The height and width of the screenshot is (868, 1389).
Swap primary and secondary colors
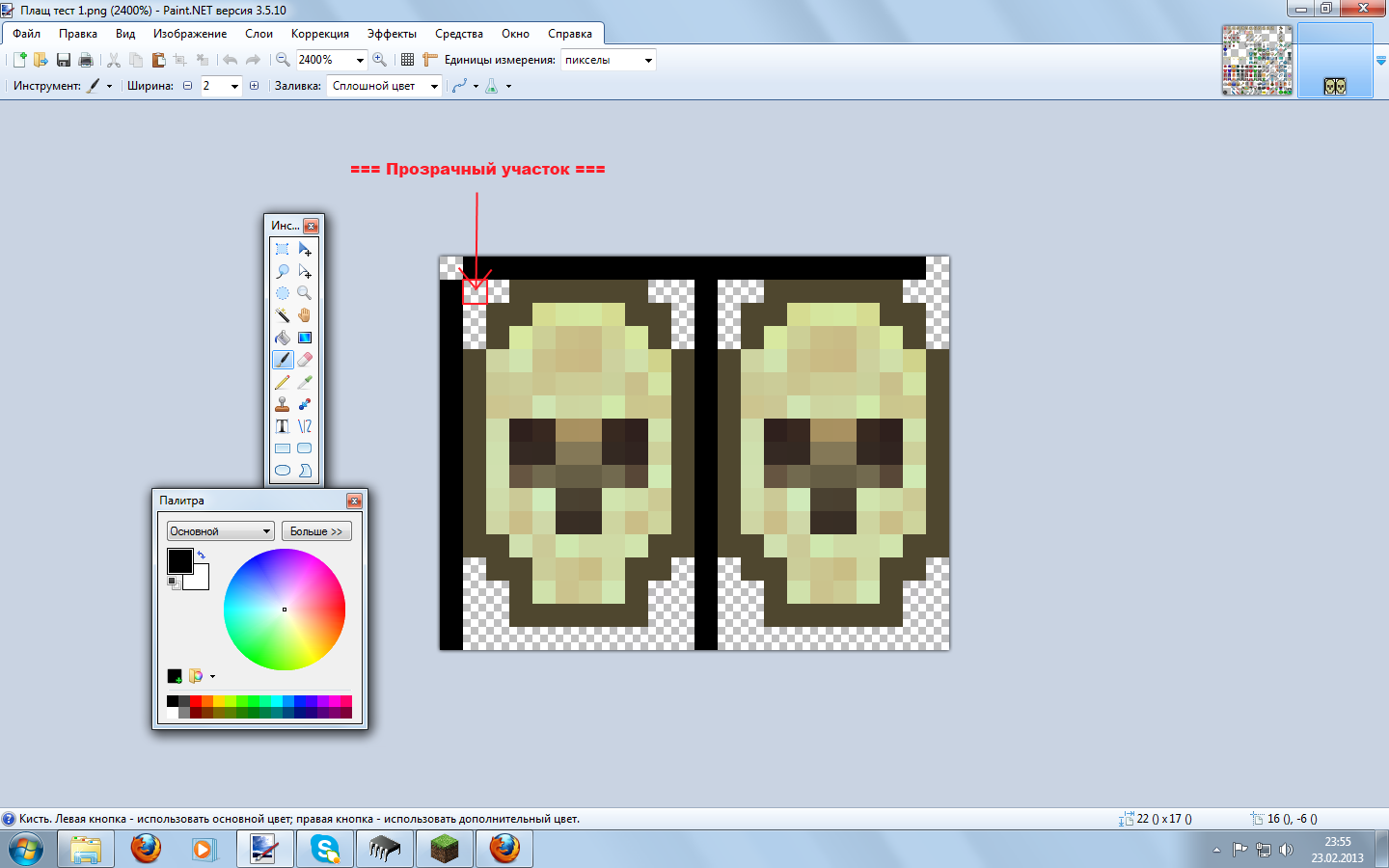(x=201, y=555)
